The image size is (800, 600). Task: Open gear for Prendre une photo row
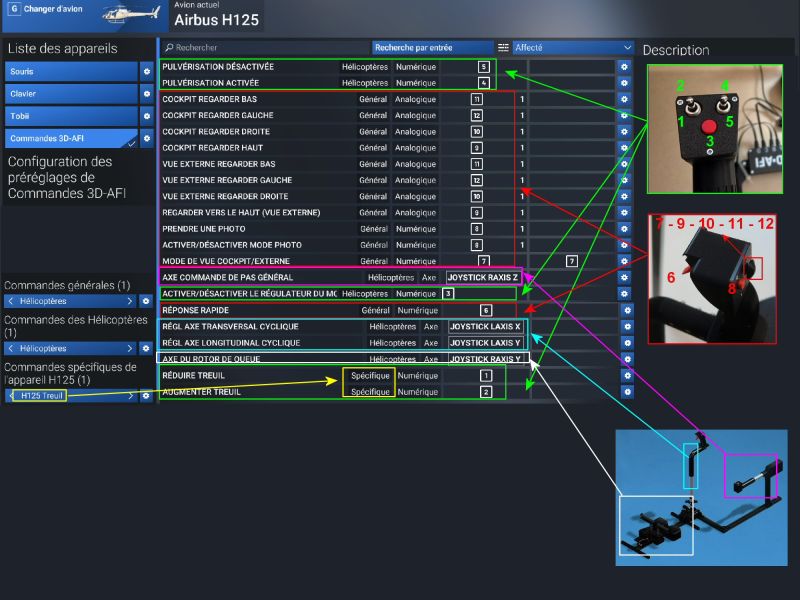(624, 229)
